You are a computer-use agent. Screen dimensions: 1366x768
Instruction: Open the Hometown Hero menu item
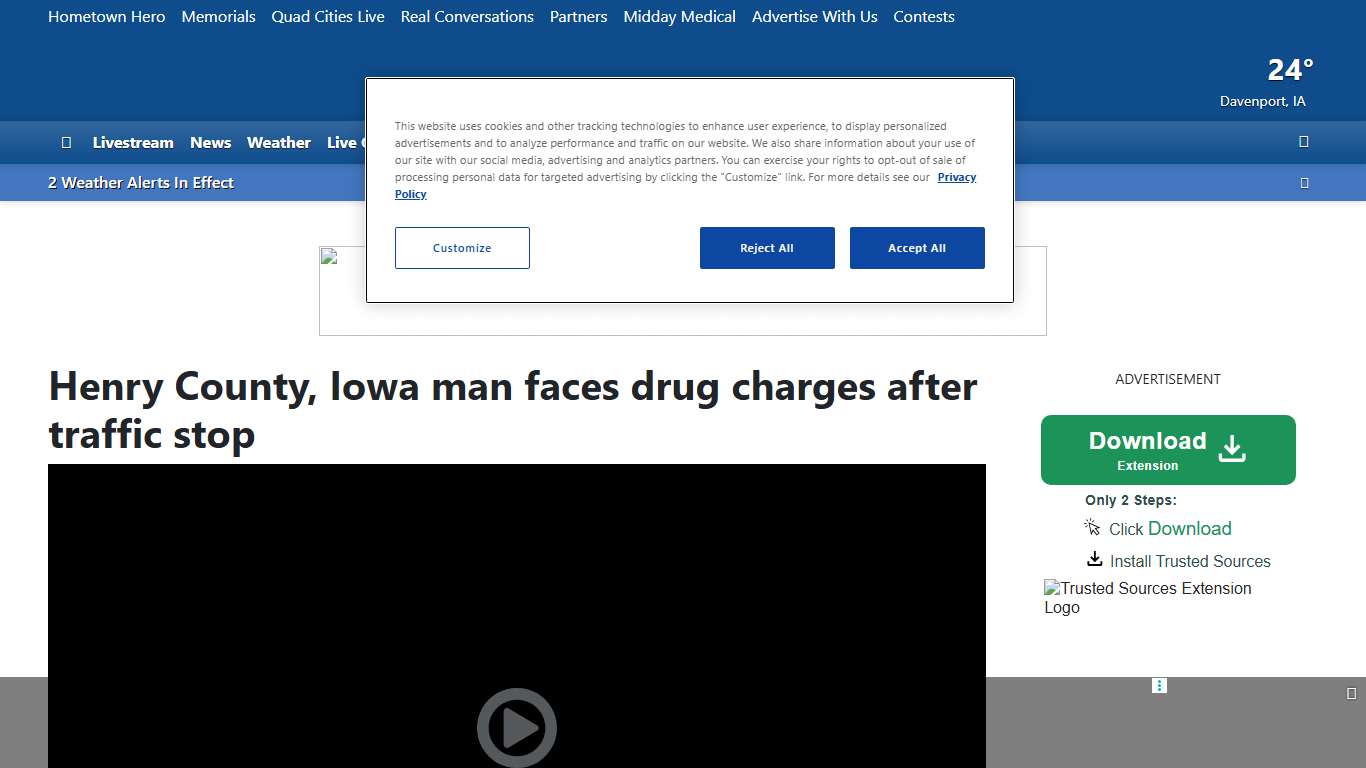(x=106, y=16)
